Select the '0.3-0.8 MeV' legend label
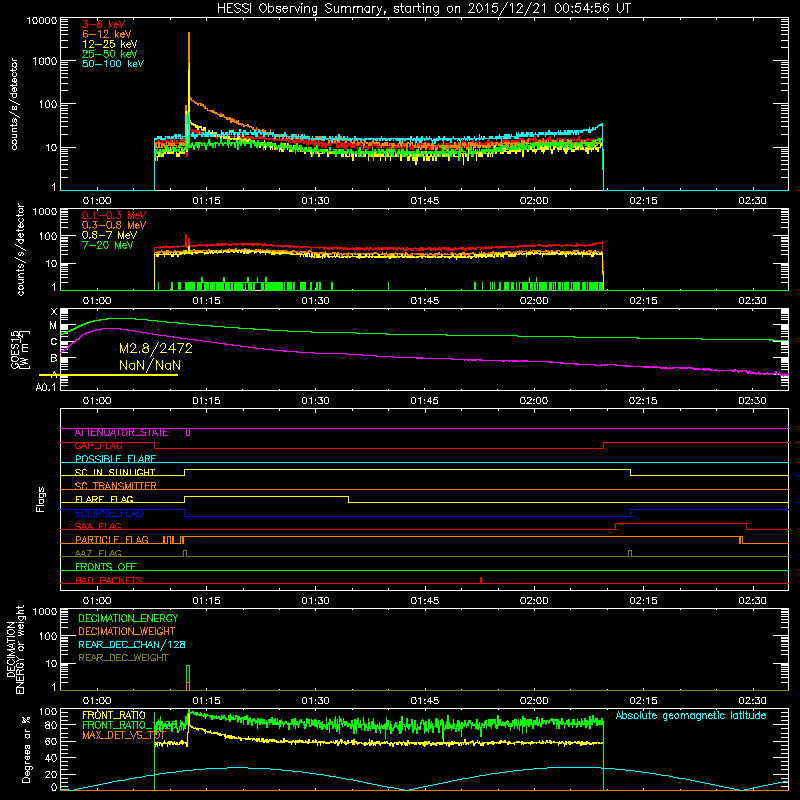The height and width of the screenshot is (800, 800). point(114,225)
